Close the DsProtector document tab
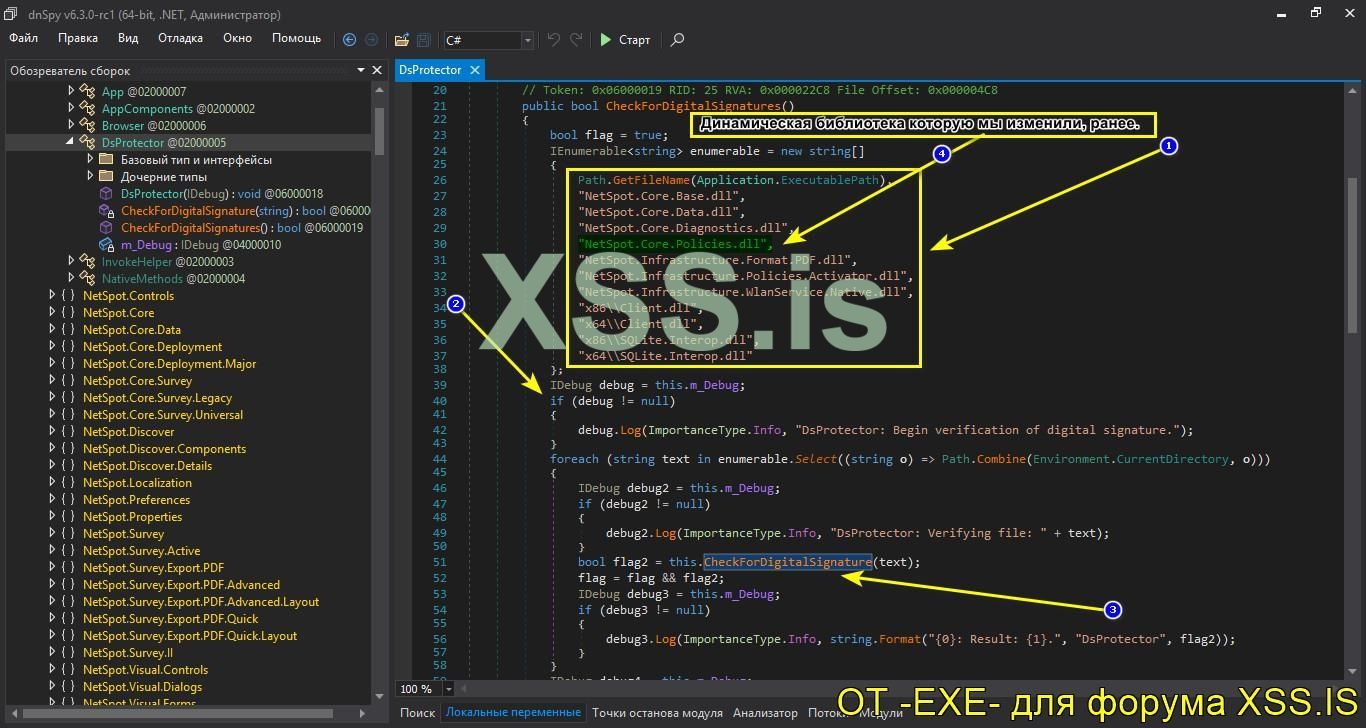This screenshot has width=1366, height=728. (x=474, y=70)
